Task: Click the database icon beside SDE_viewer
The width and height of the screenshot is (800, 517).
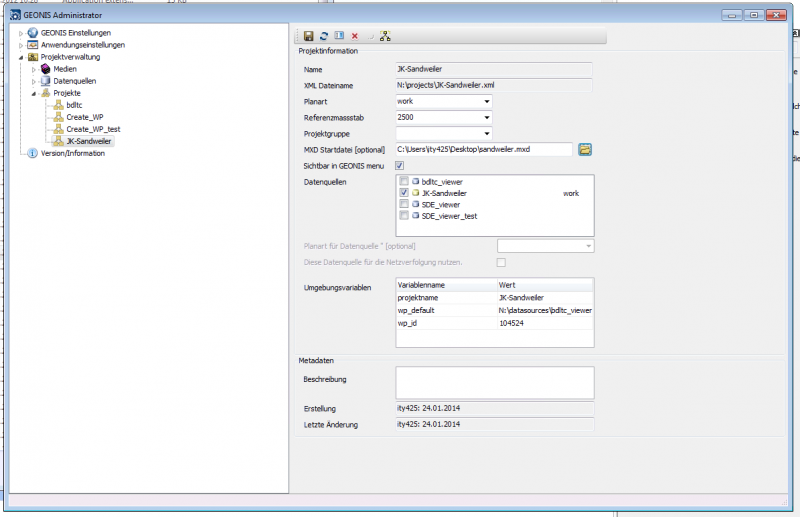Action: 415,204
